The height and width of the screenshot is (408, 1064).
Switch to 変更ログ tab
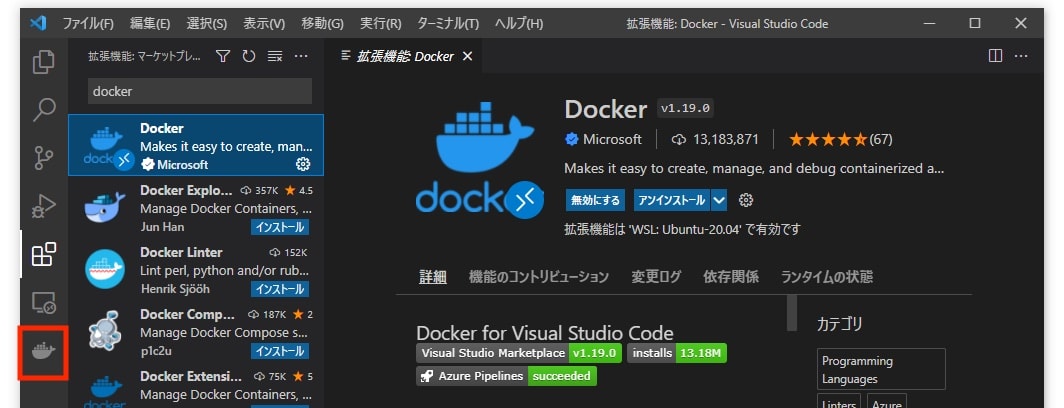click(656, 276)
